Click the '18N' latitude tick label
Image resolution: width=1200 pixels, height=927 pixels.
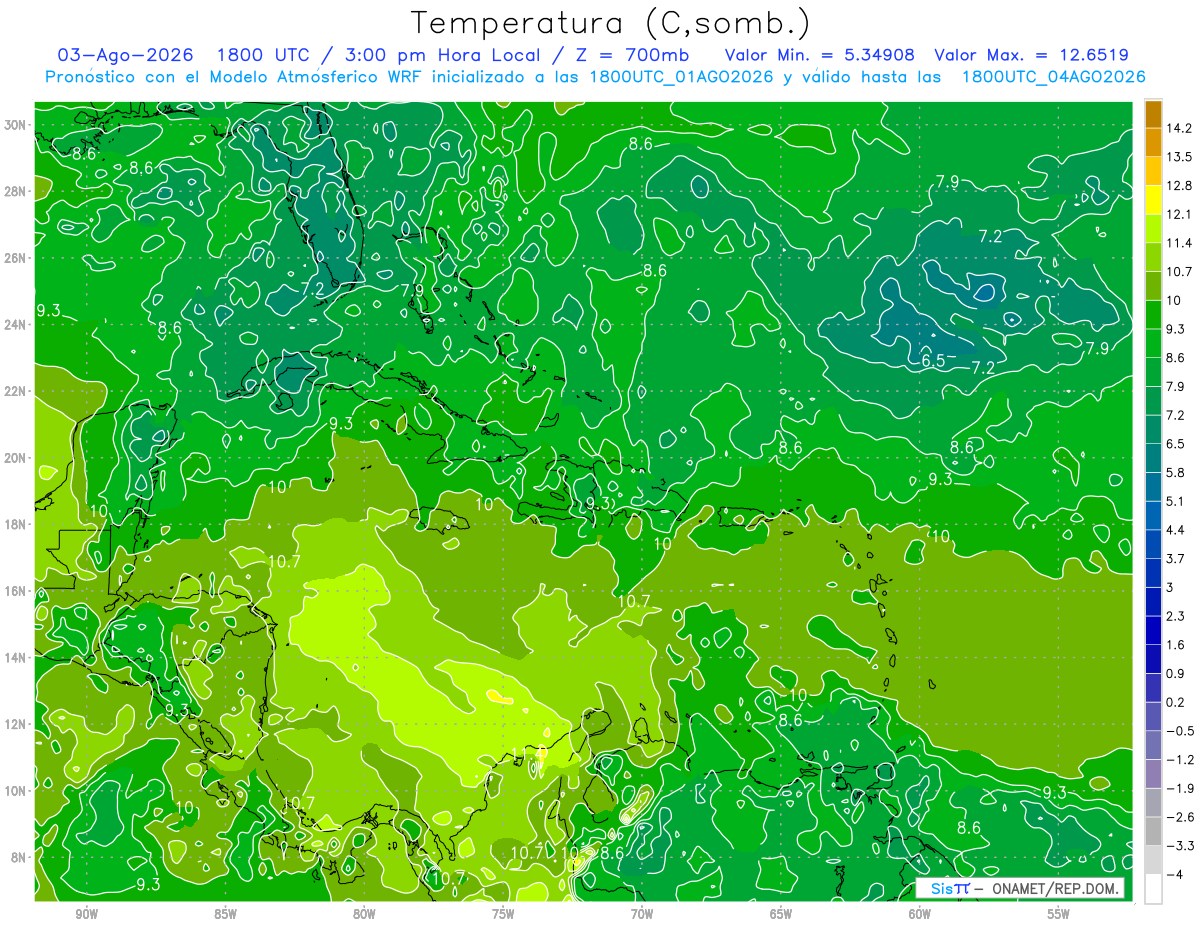pyautogui.click(x=15, y=524)
